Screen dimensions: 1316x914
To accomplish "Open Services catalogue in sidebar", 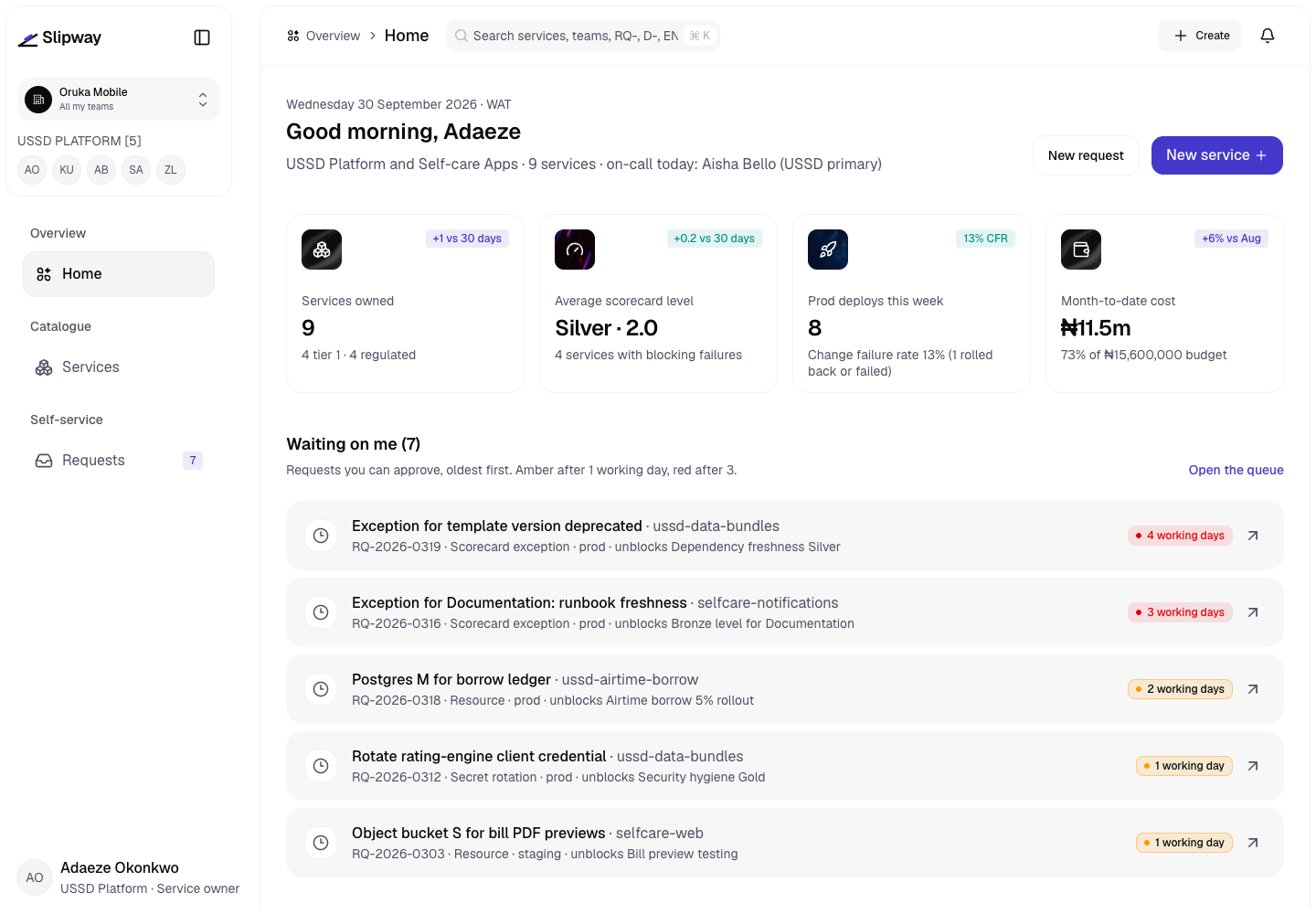I will click(119, 367).
